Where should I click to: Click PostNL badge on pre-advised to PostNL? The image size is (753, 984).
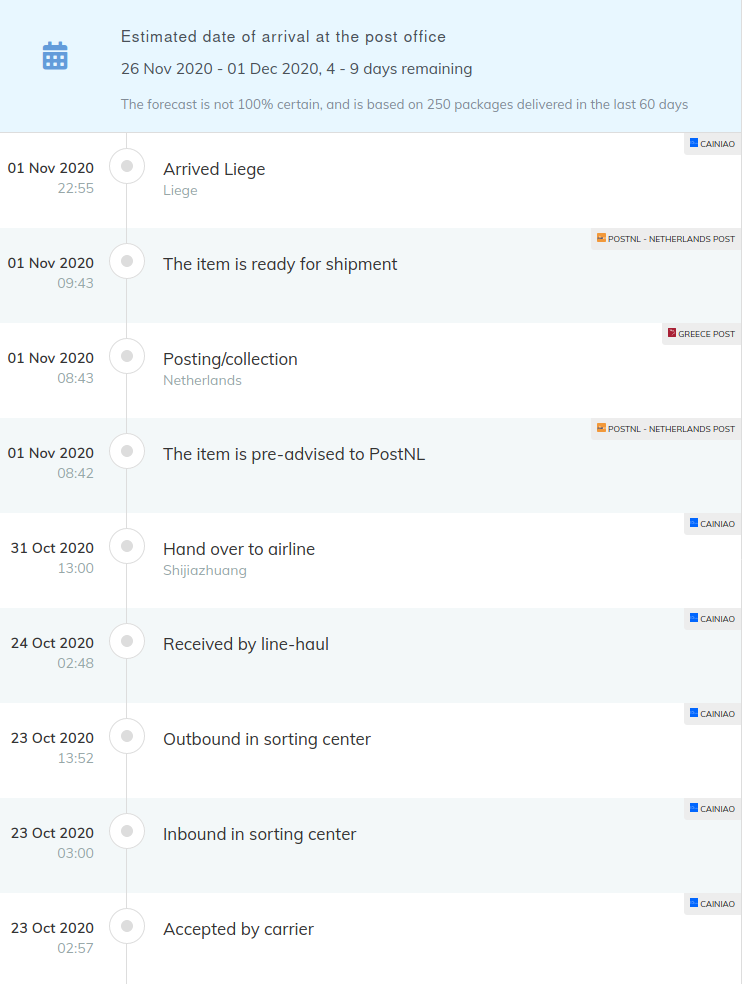666,429
